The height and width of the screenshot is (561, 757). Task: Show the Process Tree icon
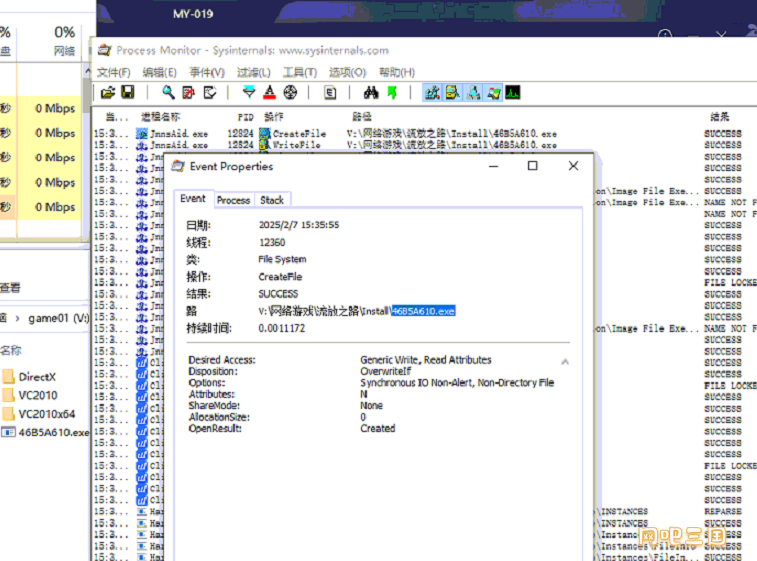[x=330, y=92]
